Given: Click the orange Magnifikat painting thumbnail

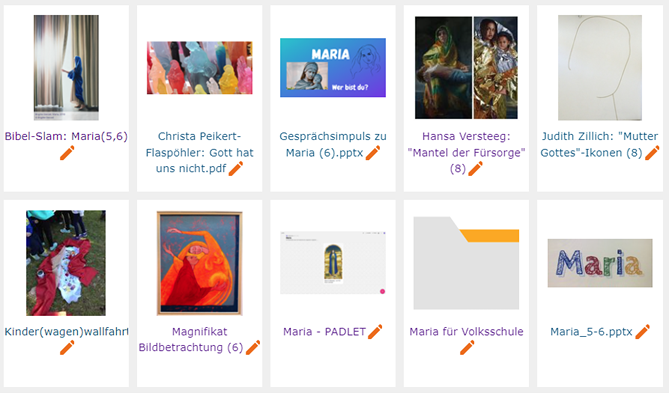Looking at the screenshot, I should (200, 263).
